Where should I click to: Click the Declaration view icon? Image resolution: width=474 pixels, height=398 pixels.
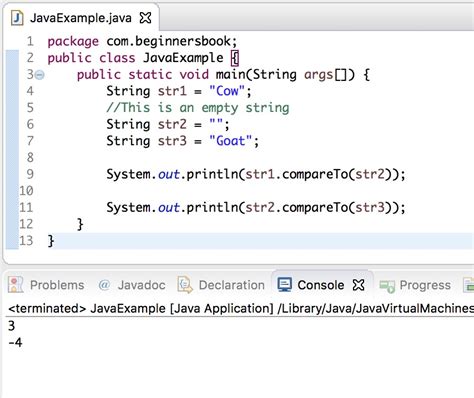click(185, 285)
